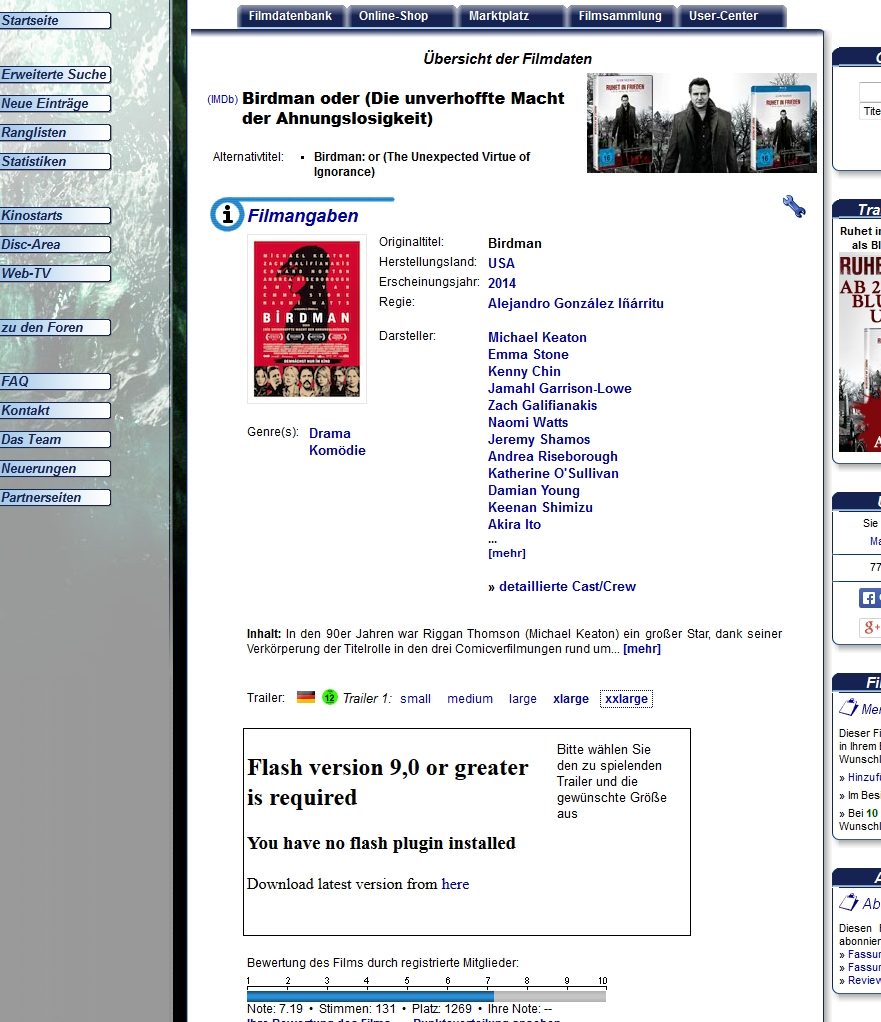Select xxlarge trailer size
The image size is (881, 1022).
[626, 699]
